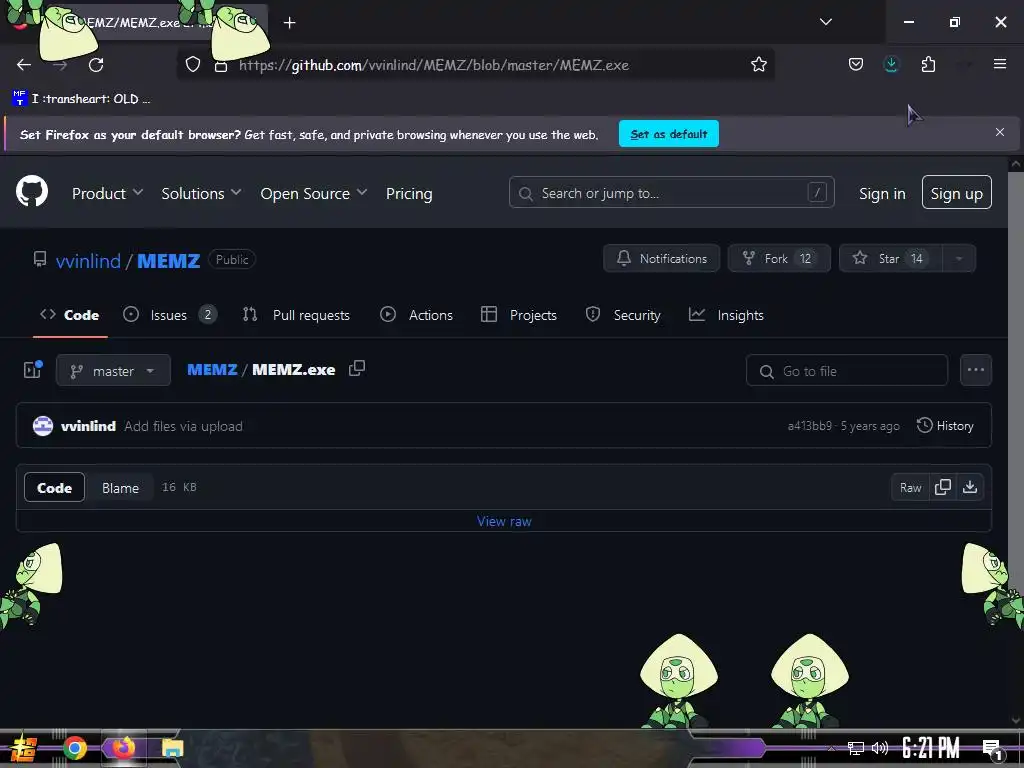
Task: Expand the file tree side panel
Action: pos(33,370)
